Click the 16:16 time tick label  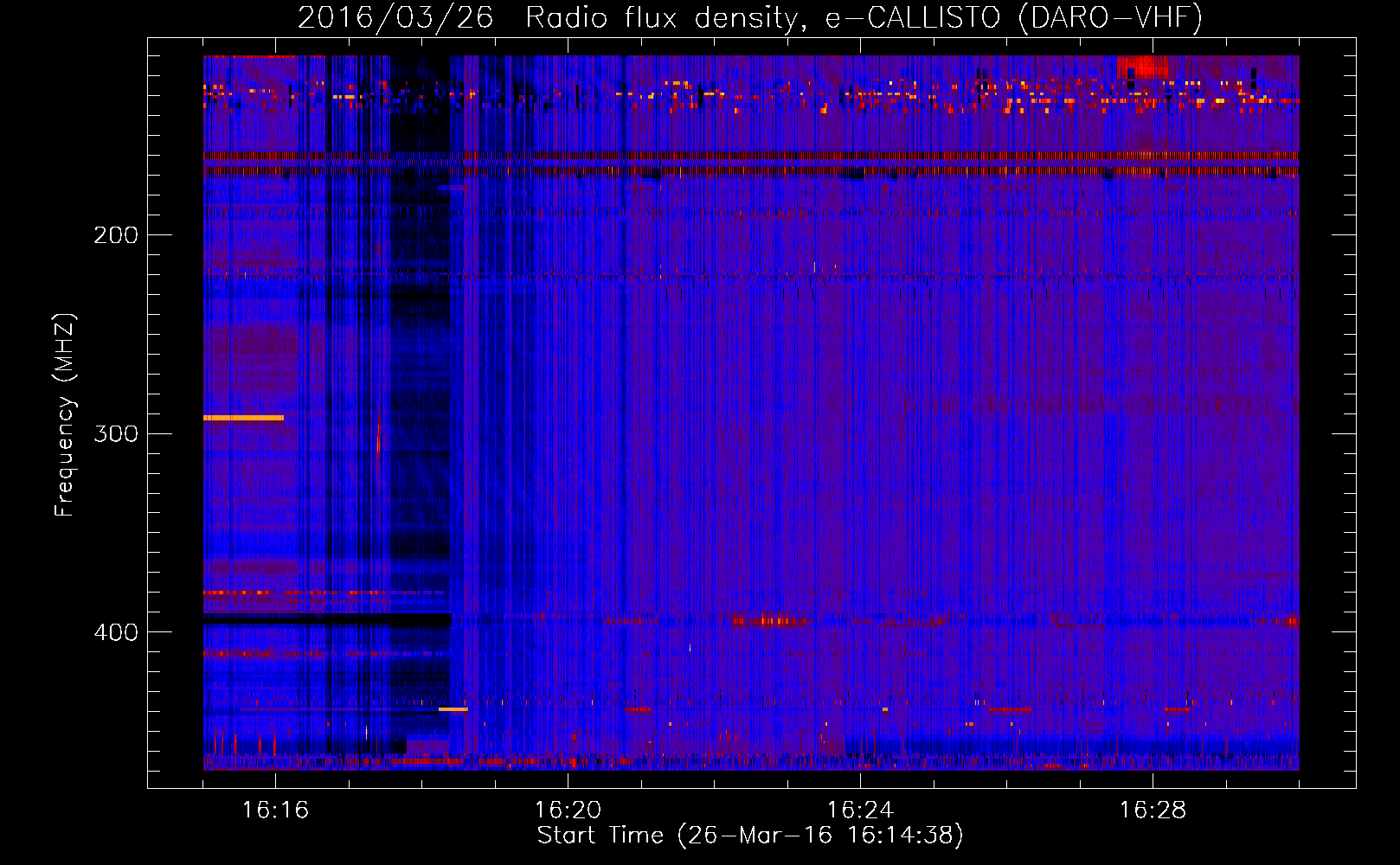(x=275, y=811)
